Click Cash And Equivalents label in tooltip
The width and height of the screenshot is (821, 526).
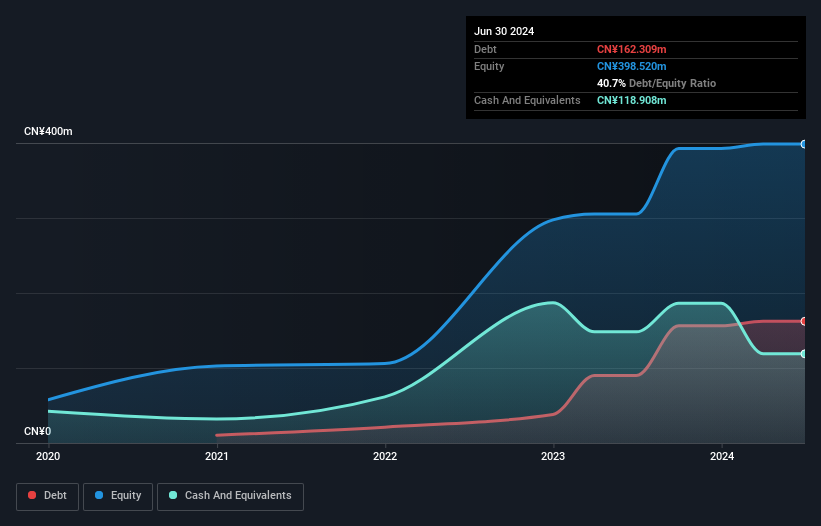(527, 100)
